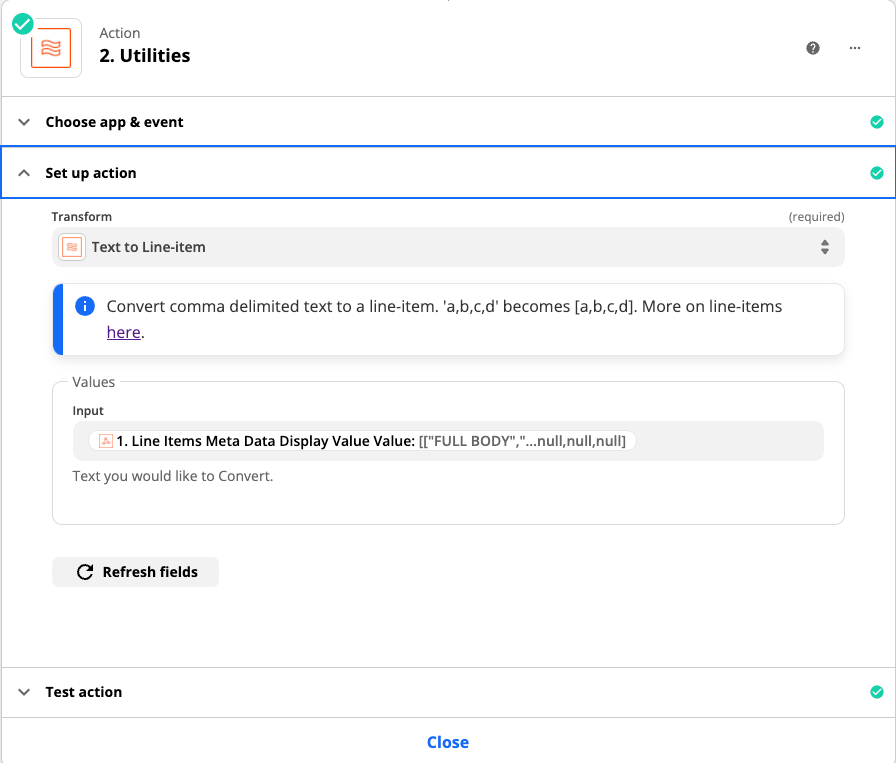Open the Transform dropdown arrows
Screen dimensions: 896x763
tap(825, 247)
